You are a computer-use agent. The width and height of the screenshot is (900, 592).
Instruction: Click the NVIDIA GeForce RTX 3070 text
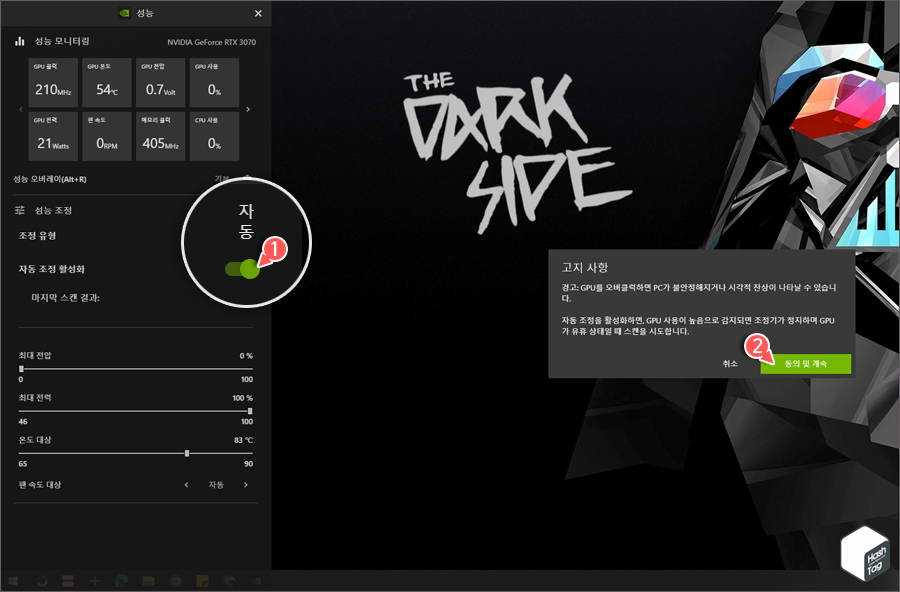pos(211,42)
